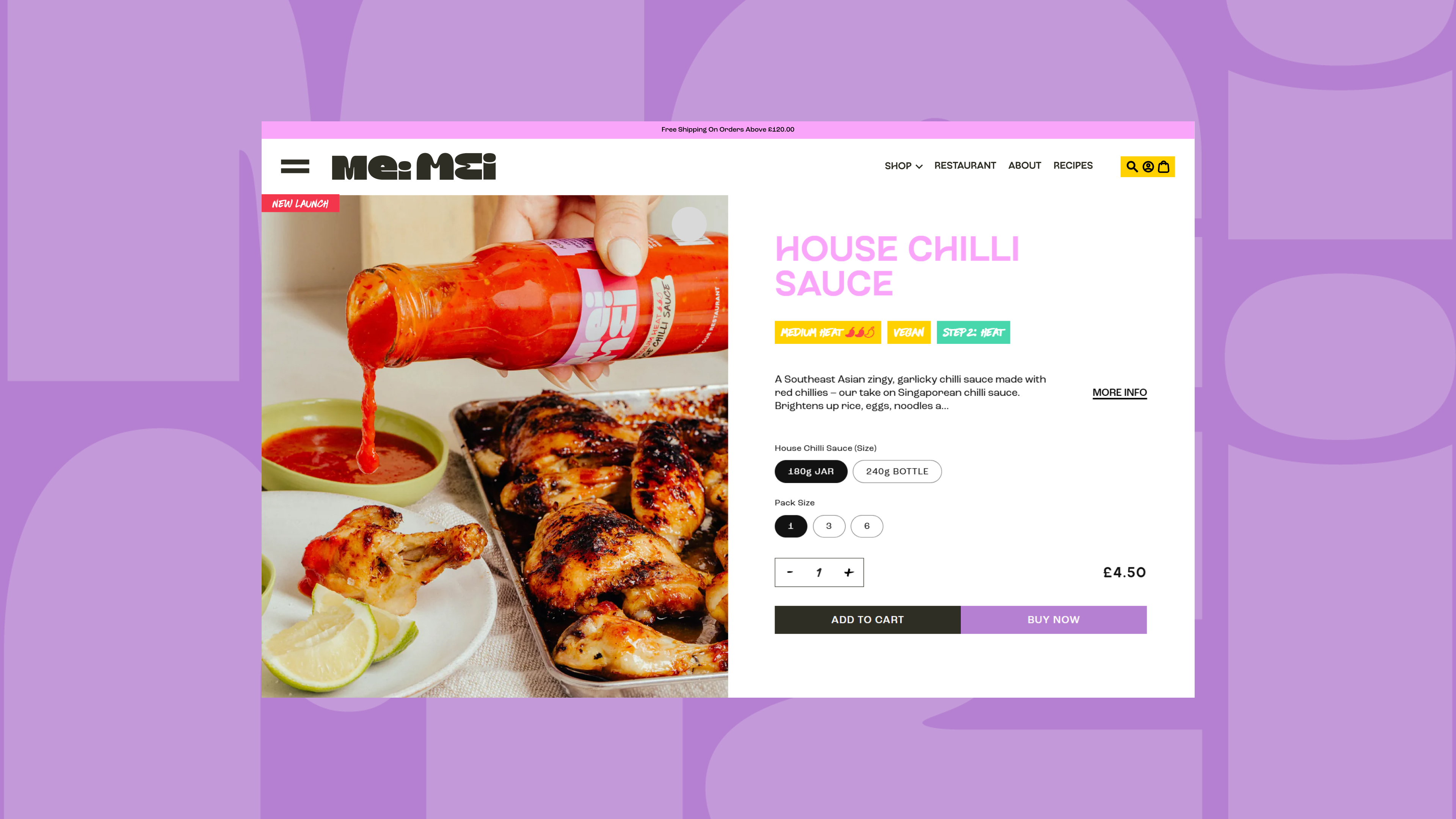1456x819 pixels.
Task: Decrease quantity with the minus icon
Action: pyautogui.click(x=789, y=572)
